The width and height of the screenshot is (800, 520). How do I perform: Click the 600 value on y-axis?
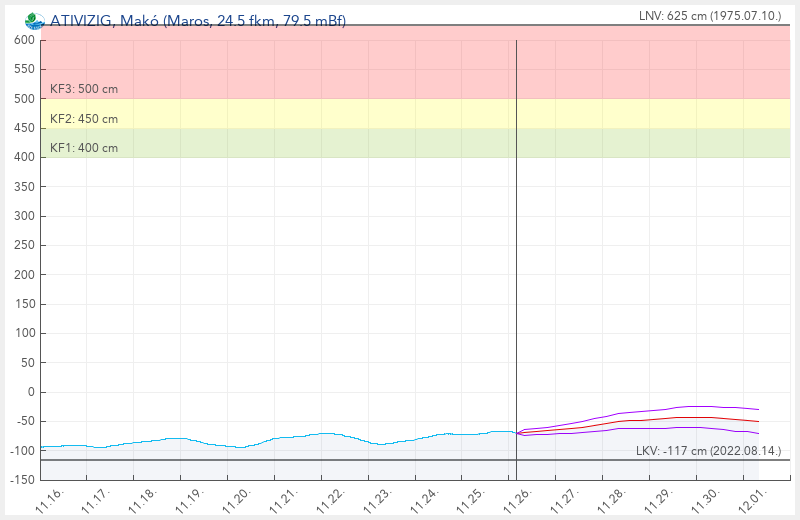click(x=24, y=40)
